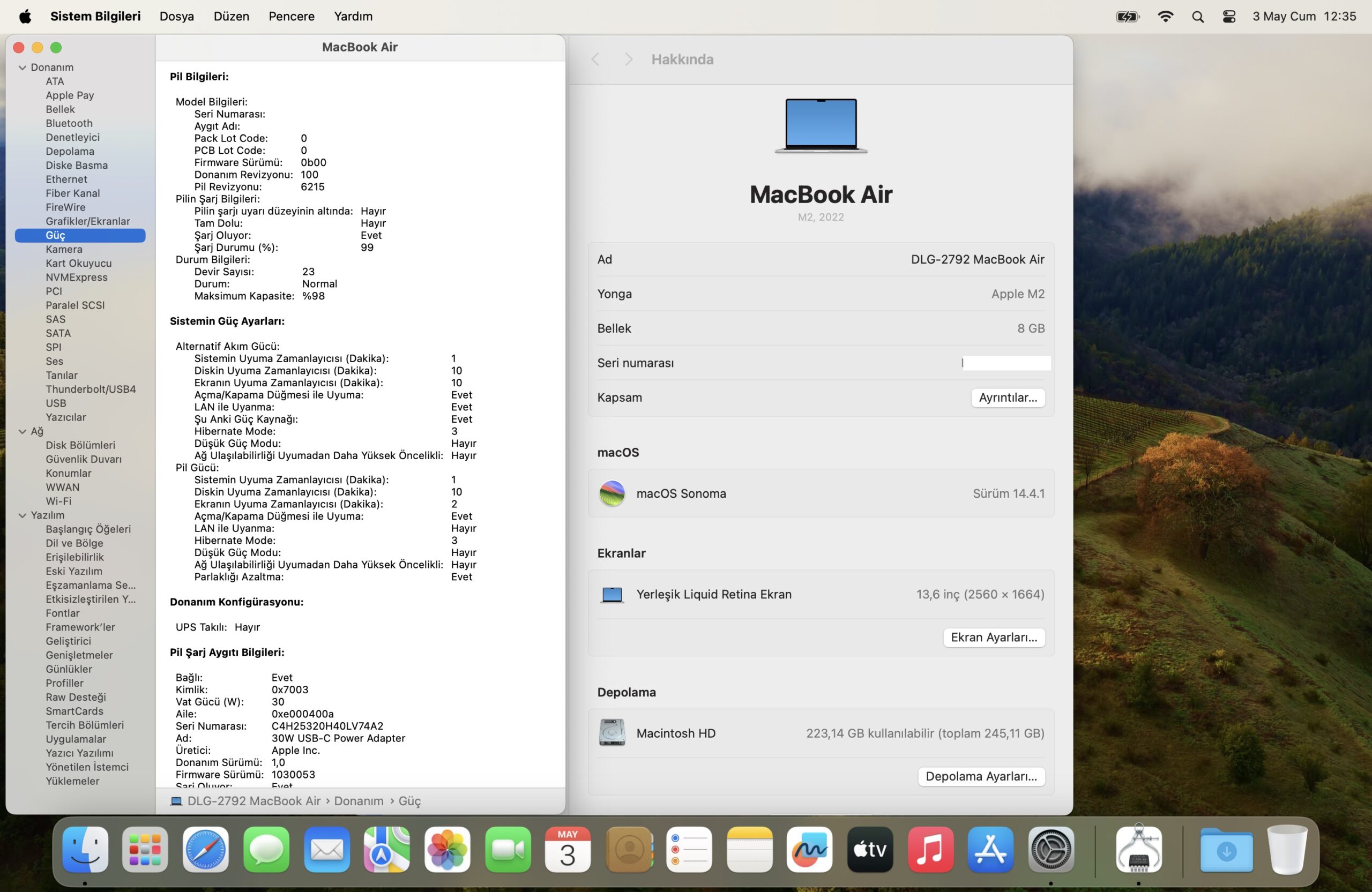Click the DLG-2792 MacBook Air name value

click(977, 259)
